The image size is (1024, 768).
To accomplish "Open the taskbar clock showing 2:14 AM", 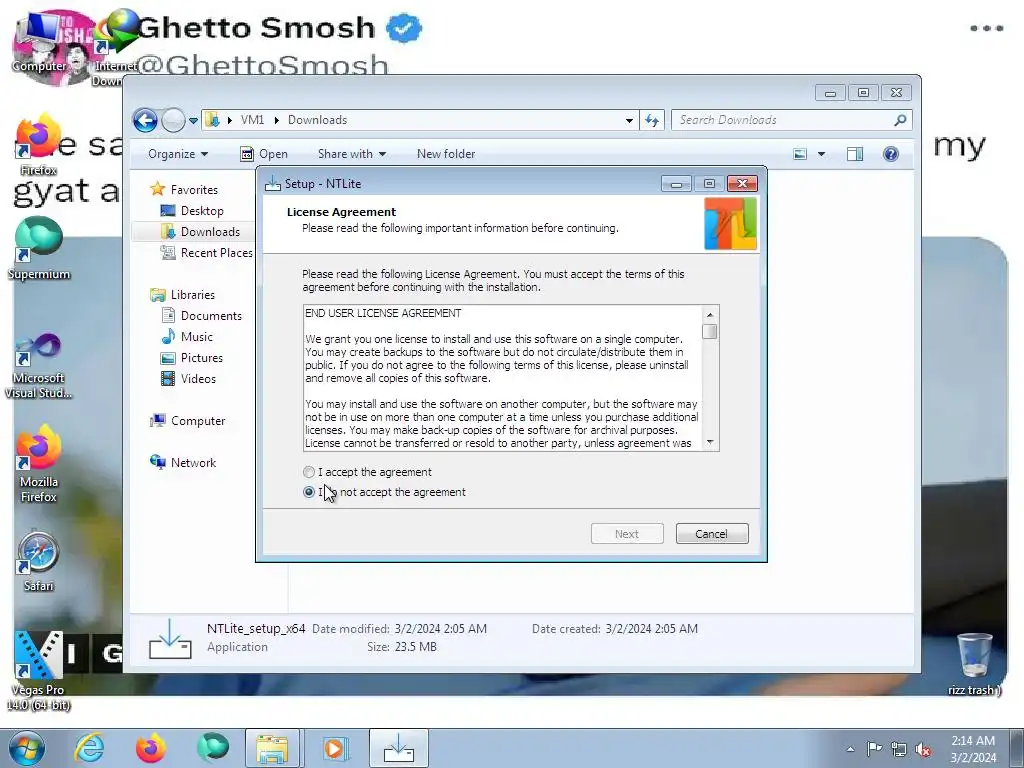I will 973,749.
